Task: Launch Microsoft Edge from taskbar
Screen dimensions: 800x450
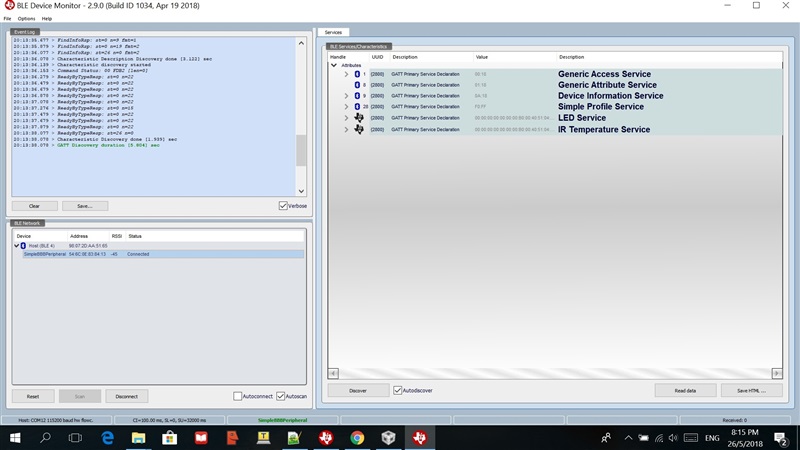Action: point(108,438)
